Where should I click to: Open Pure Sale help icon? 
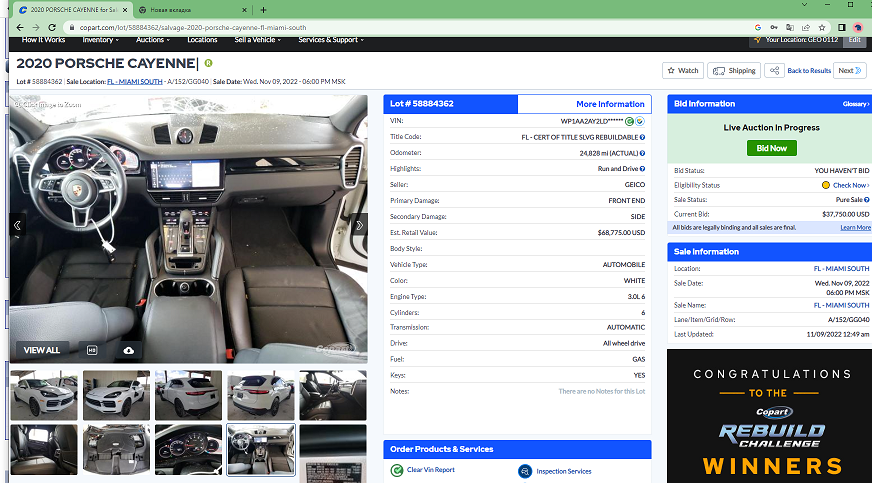(866, 200)
